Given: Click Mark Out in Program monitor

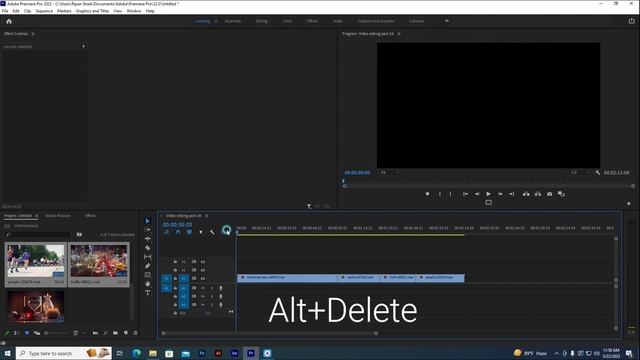Looking at the screenshot, I should click(451, 194).
